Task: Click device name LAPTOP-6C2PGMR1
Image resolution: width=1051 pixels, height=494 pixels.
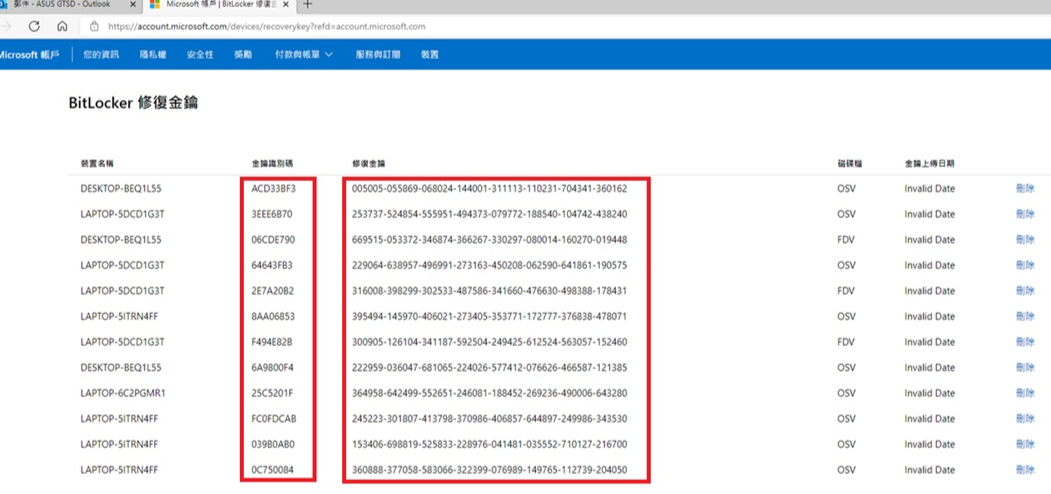Action: click(x=123, y=393)
